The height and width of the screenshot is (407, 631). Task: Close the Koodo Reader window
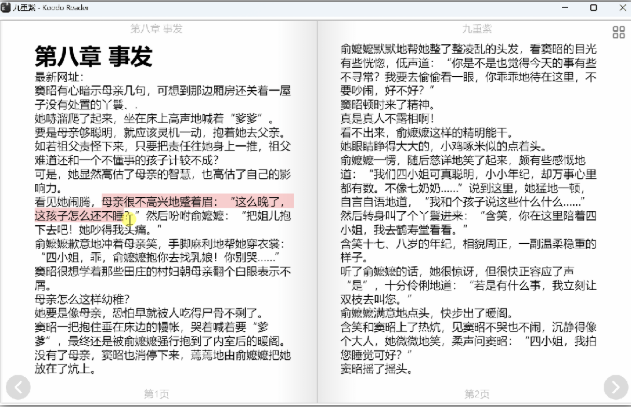click(622, 7)
